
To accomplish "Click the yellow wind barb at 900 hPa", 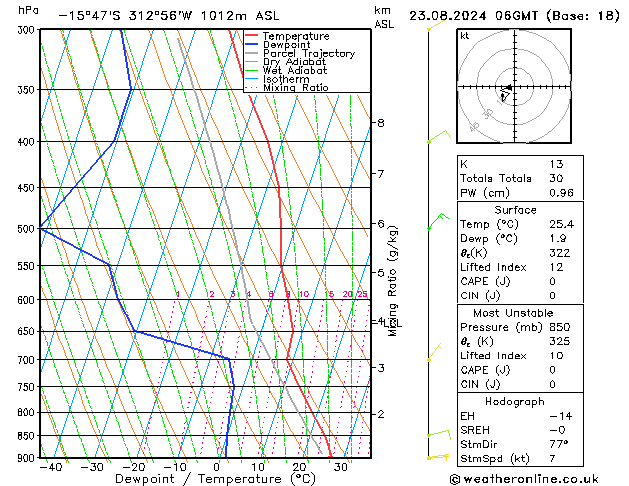I will click(438, 457).
